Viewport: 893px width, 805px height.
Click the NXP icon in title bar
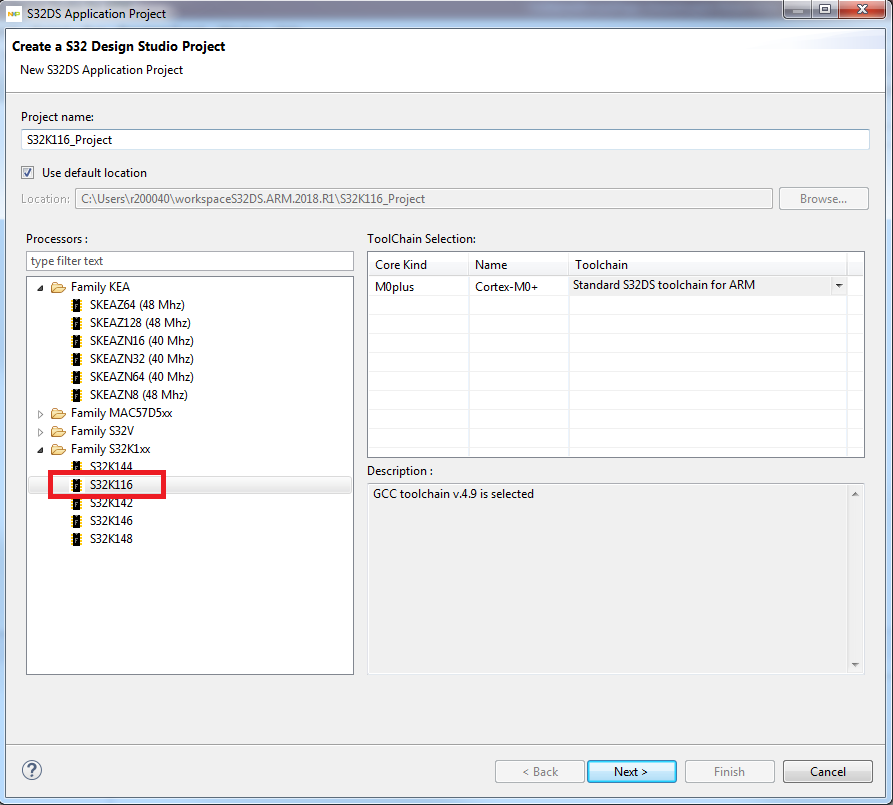[x=14, y=13]
